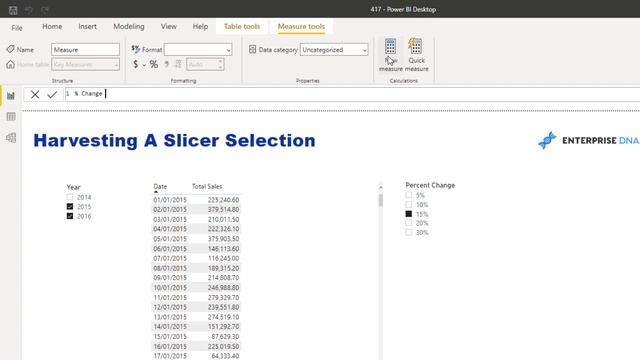Image resolution: width=640 pixels, height=360 pixels.
Task: Open the Quick measure tool
Action: click(x=416, y=55)
